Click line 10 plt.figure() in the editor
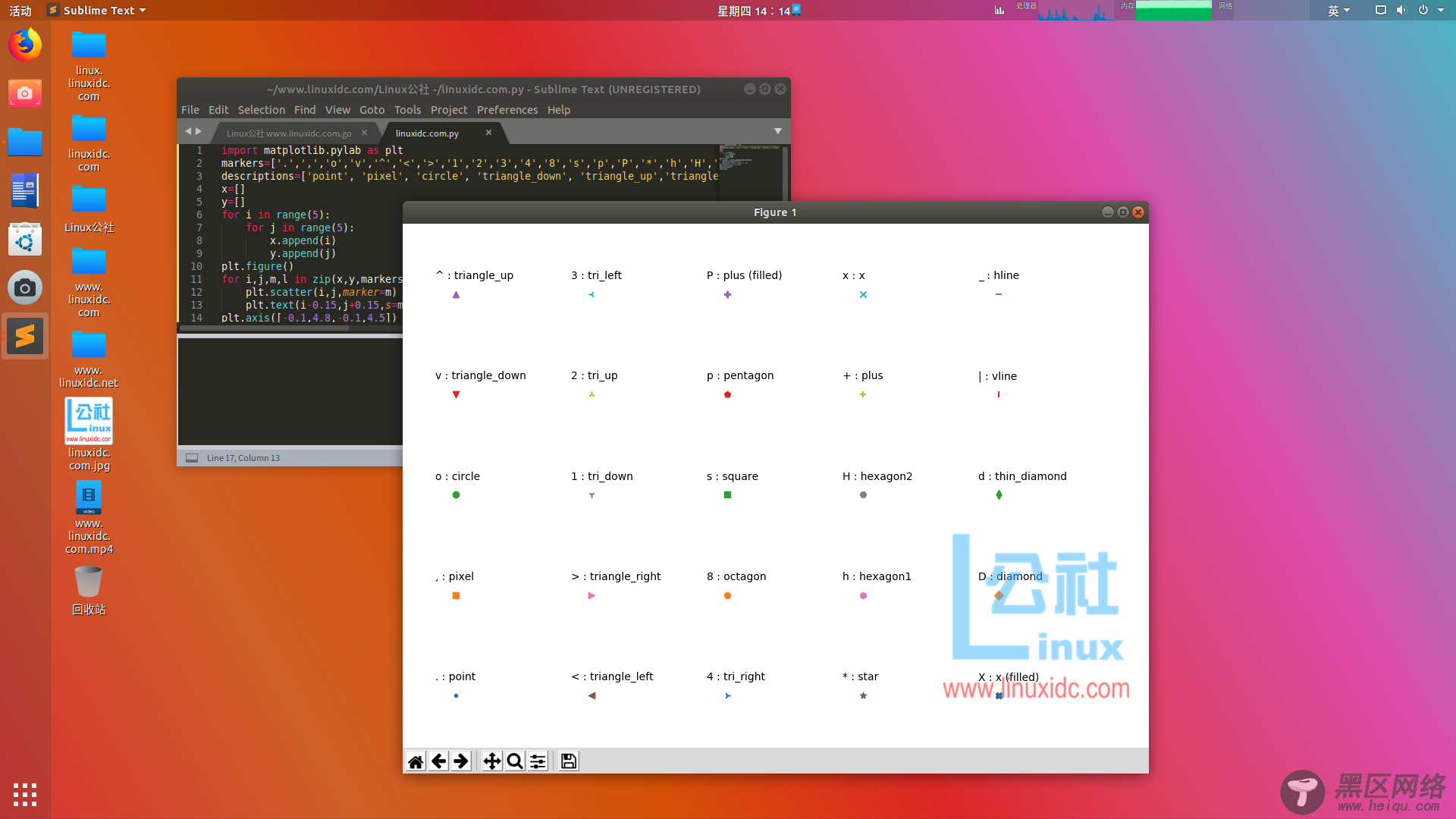The height and width of the screenshot is (819, 1456). pyautogui.click(x=257, y=266)
